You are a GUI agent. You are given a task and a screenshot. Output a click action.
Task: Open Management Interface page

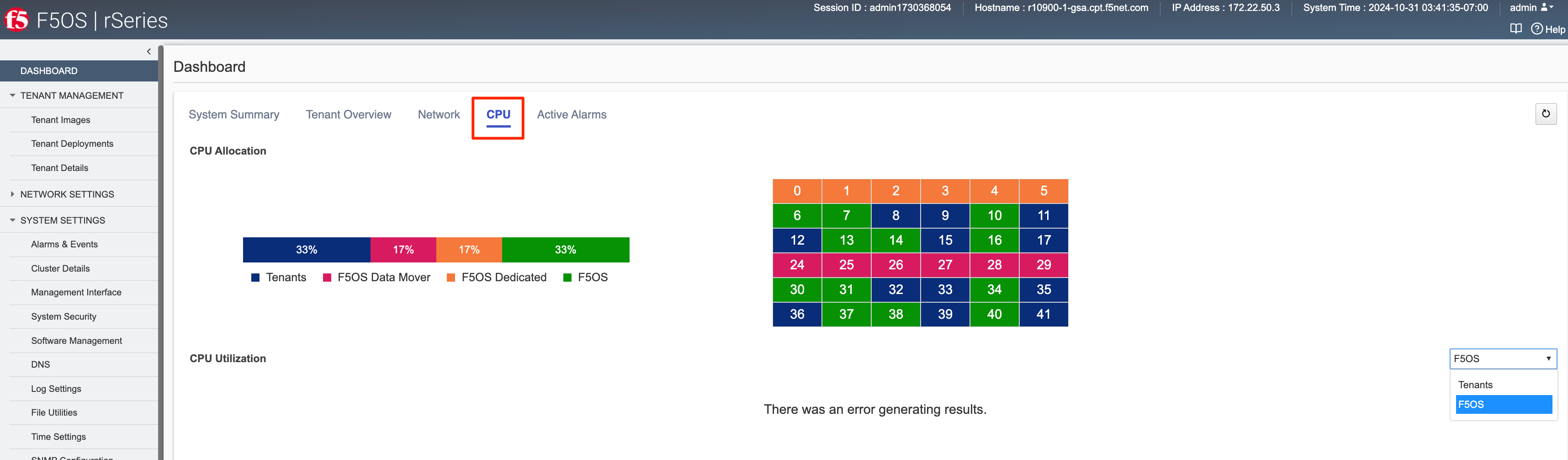point(76,293)
